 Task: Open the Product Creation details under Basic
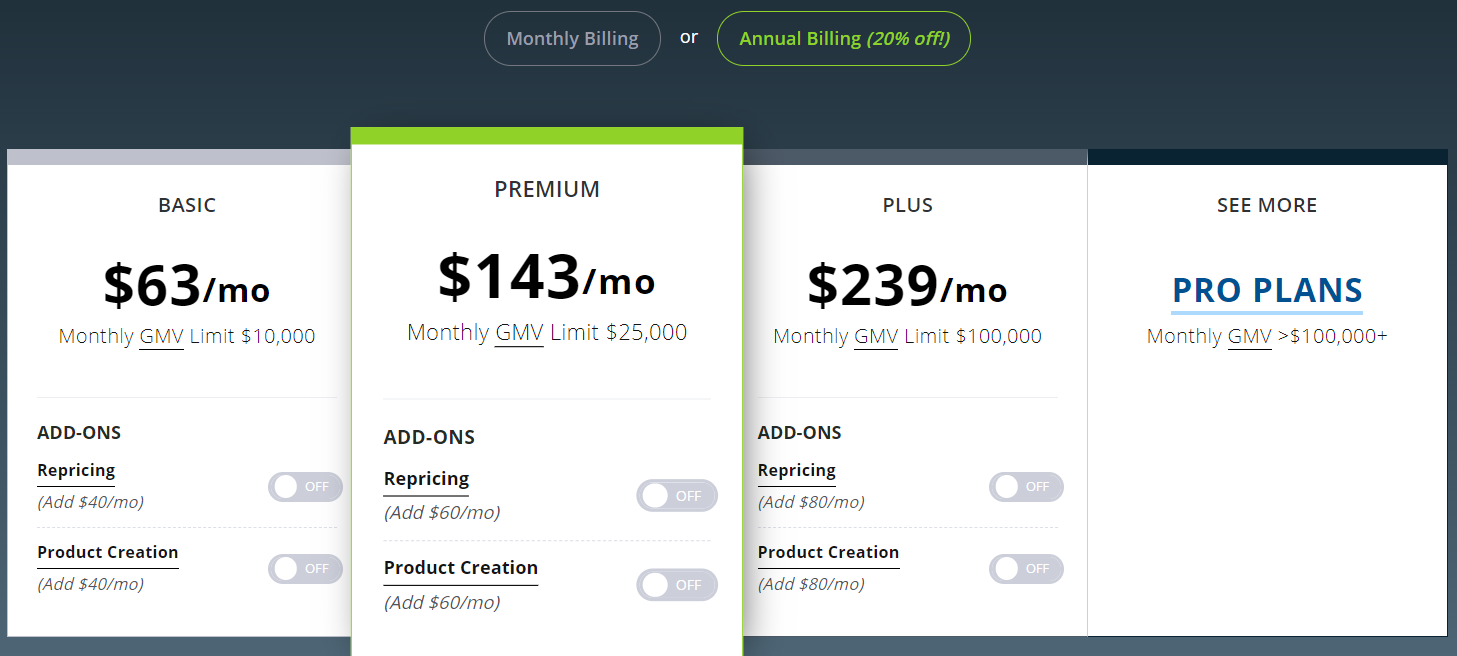pyautogui.click(x=107, y=552)
